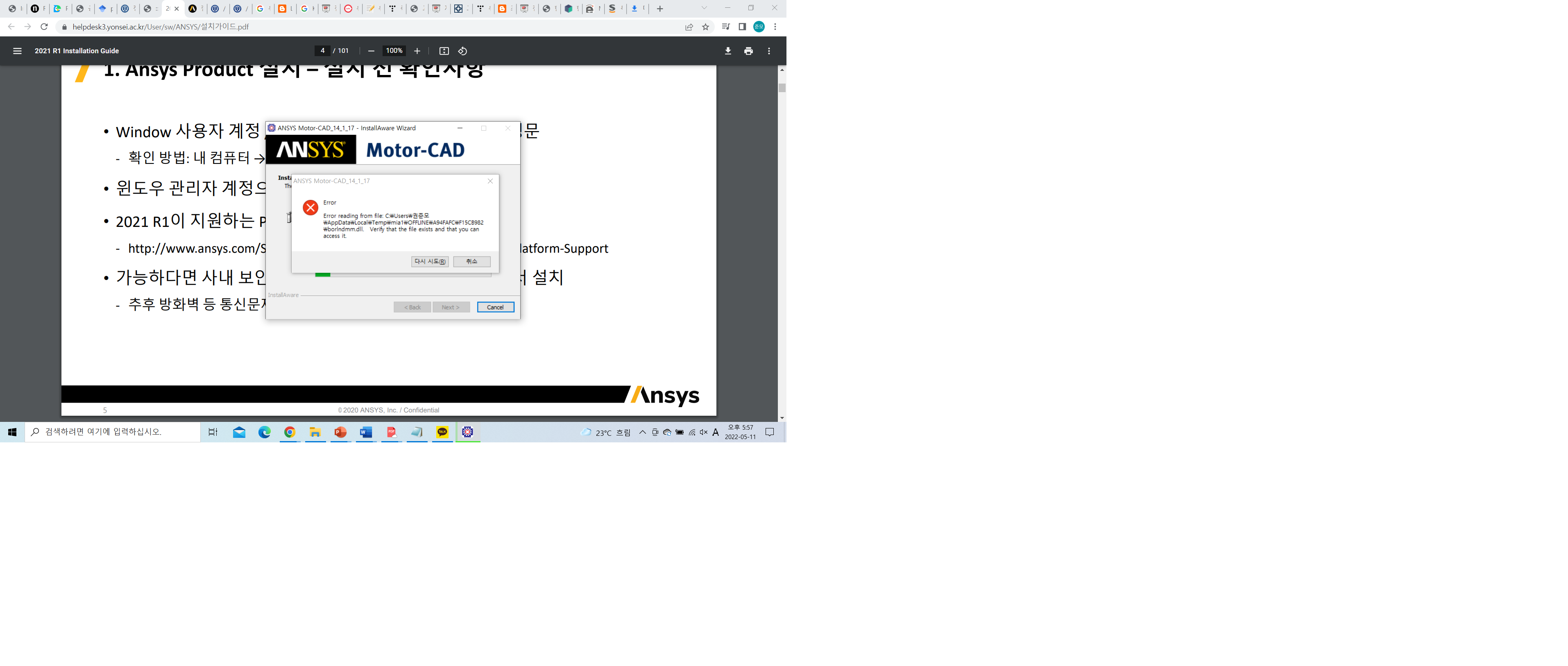
Task: Print the PDF document
Action: click(x=749, y=51)
